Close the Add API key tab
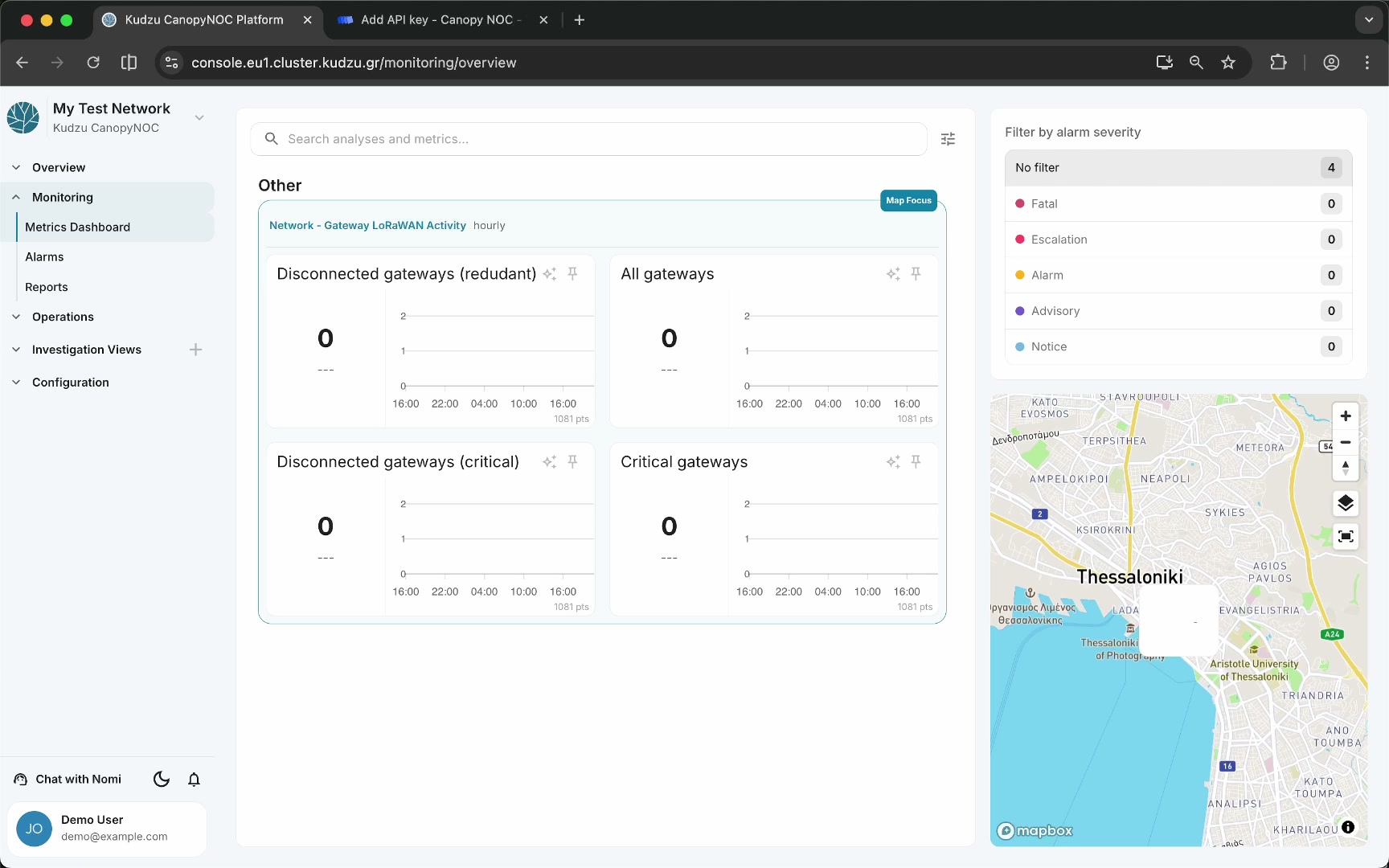Viewport: 1389px width, 868px height. (x=543, y=20)
